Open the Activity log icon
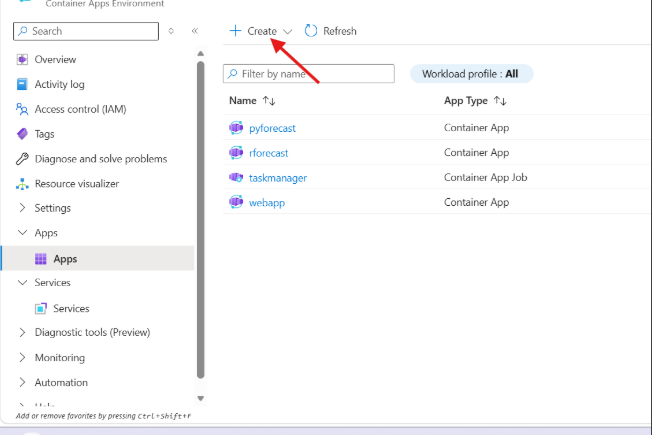This screenshot has height=435, width=652. [x=22, y=84]
